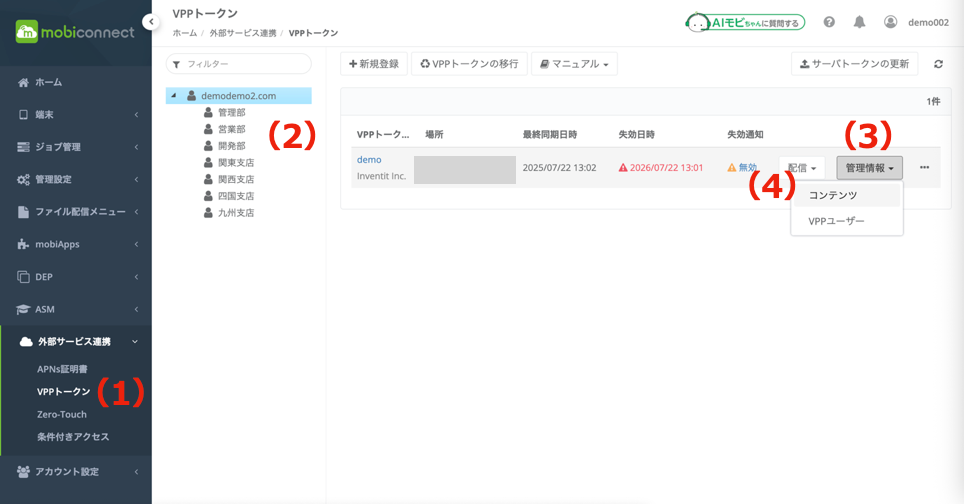
Task: Click the user account avatar icon
Action: [x=890, y=22]
